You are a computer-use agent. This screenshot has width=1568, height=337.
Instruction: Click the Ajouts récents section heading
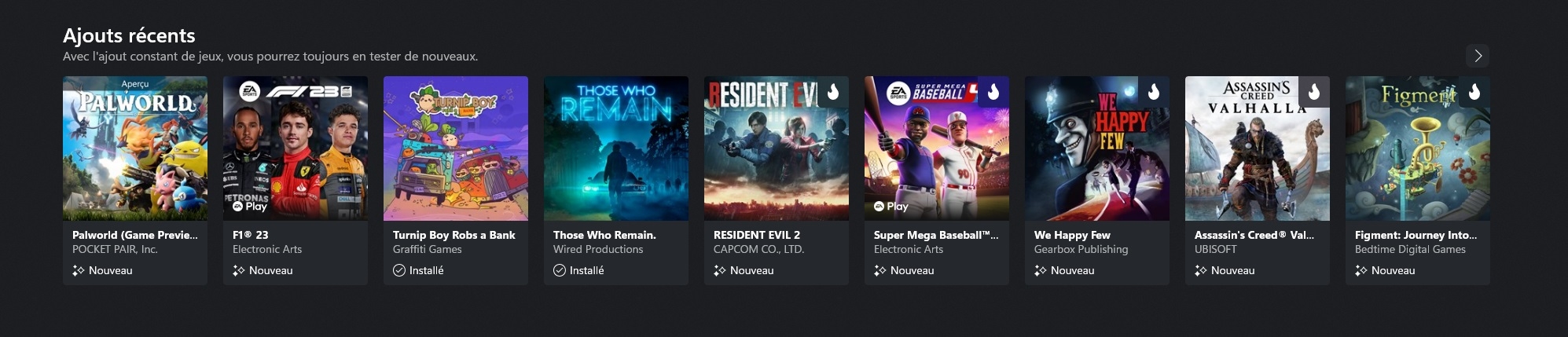(129, 35)
